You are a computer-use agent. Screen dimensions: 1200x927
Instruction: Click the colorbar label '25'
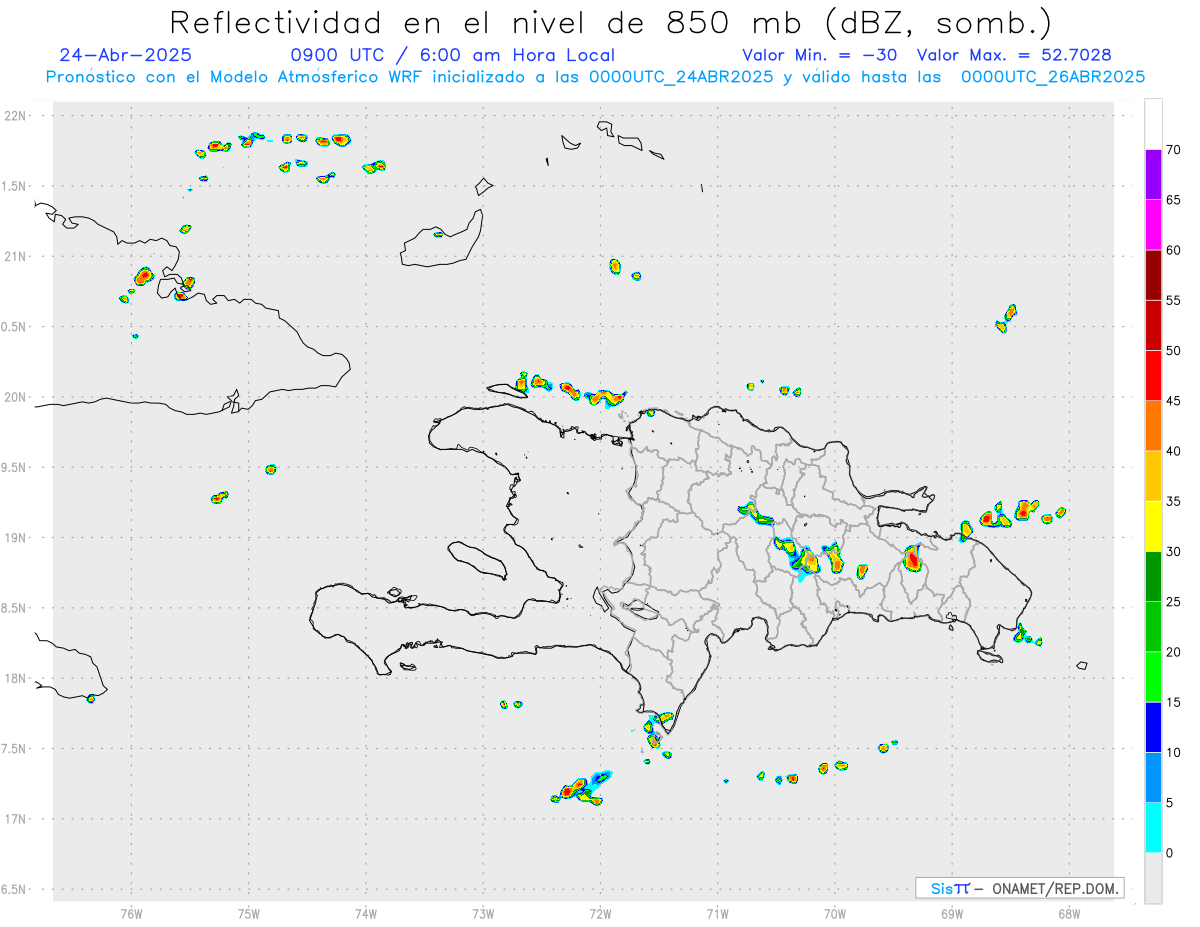click(x=1174, y=602)
